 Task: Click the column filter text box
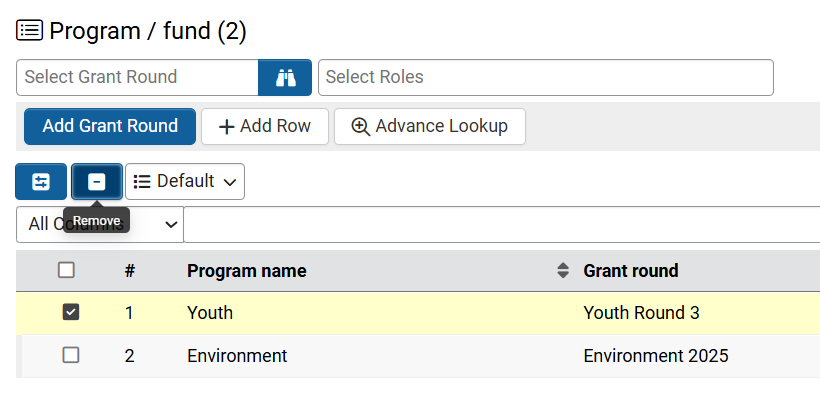click(500, 224)
